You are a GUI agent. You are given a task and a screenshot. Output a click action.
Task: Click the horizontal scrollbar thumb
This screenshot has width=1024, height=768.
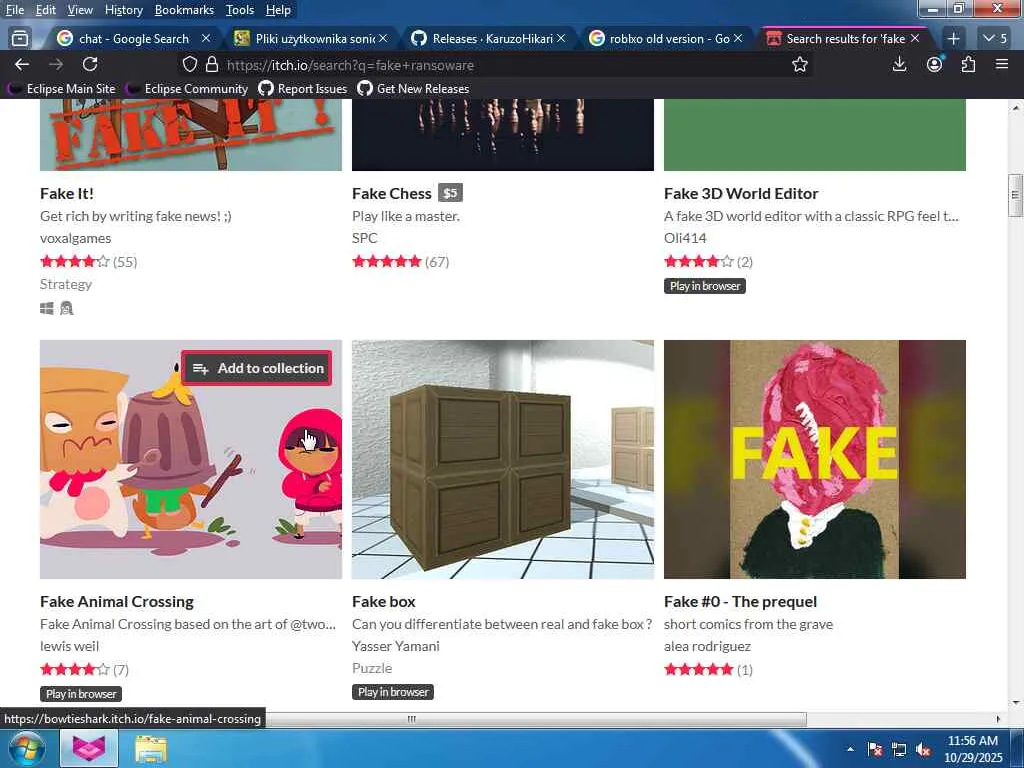click(411, 719)
